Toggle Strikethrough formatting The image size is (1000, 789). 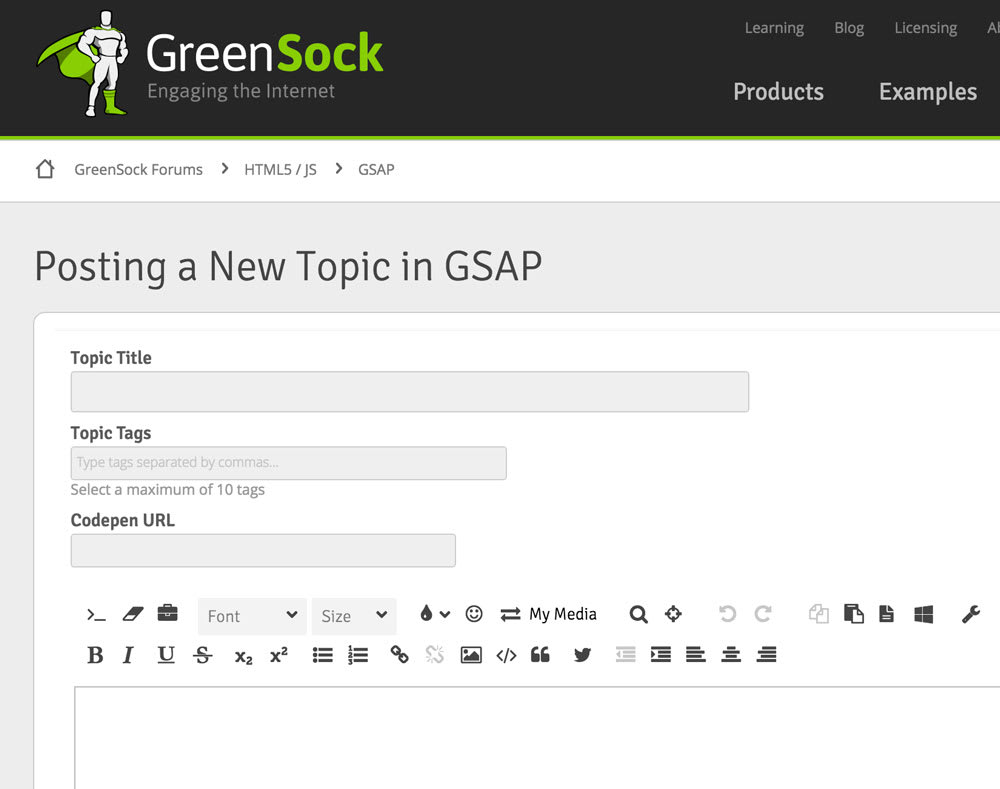coord(203,655)
